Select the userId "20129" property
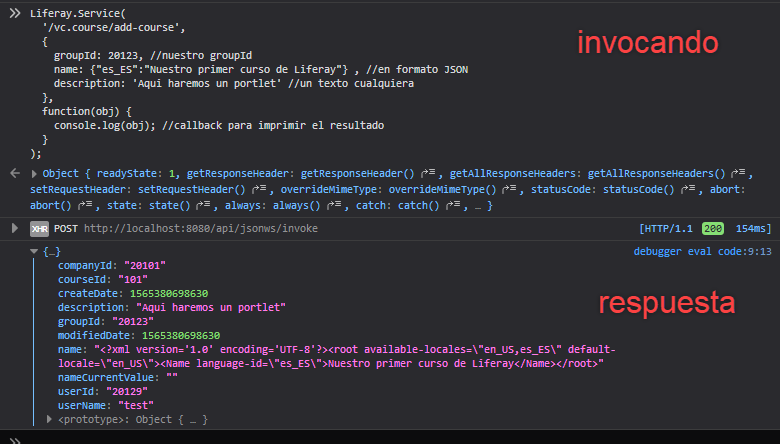 pos(102,391)
